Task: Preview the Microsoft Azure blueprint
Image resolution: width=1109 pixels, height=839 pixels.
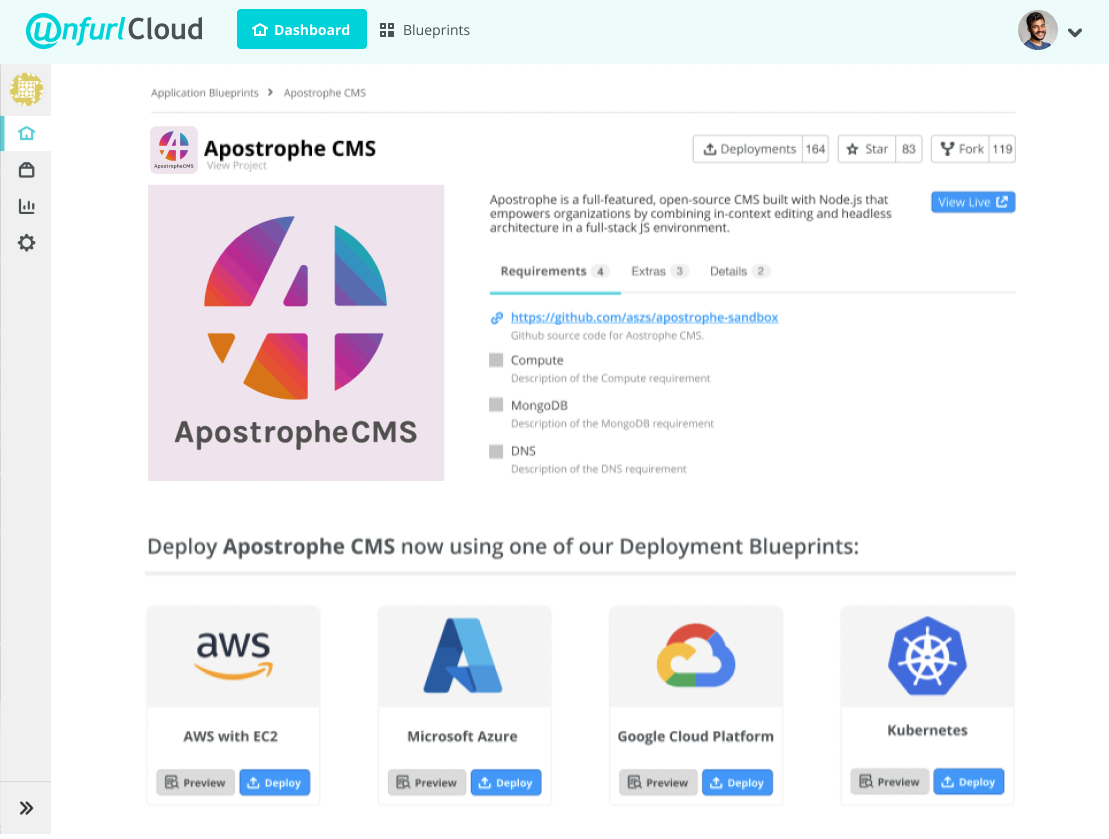Action: [x=426, y=782]
